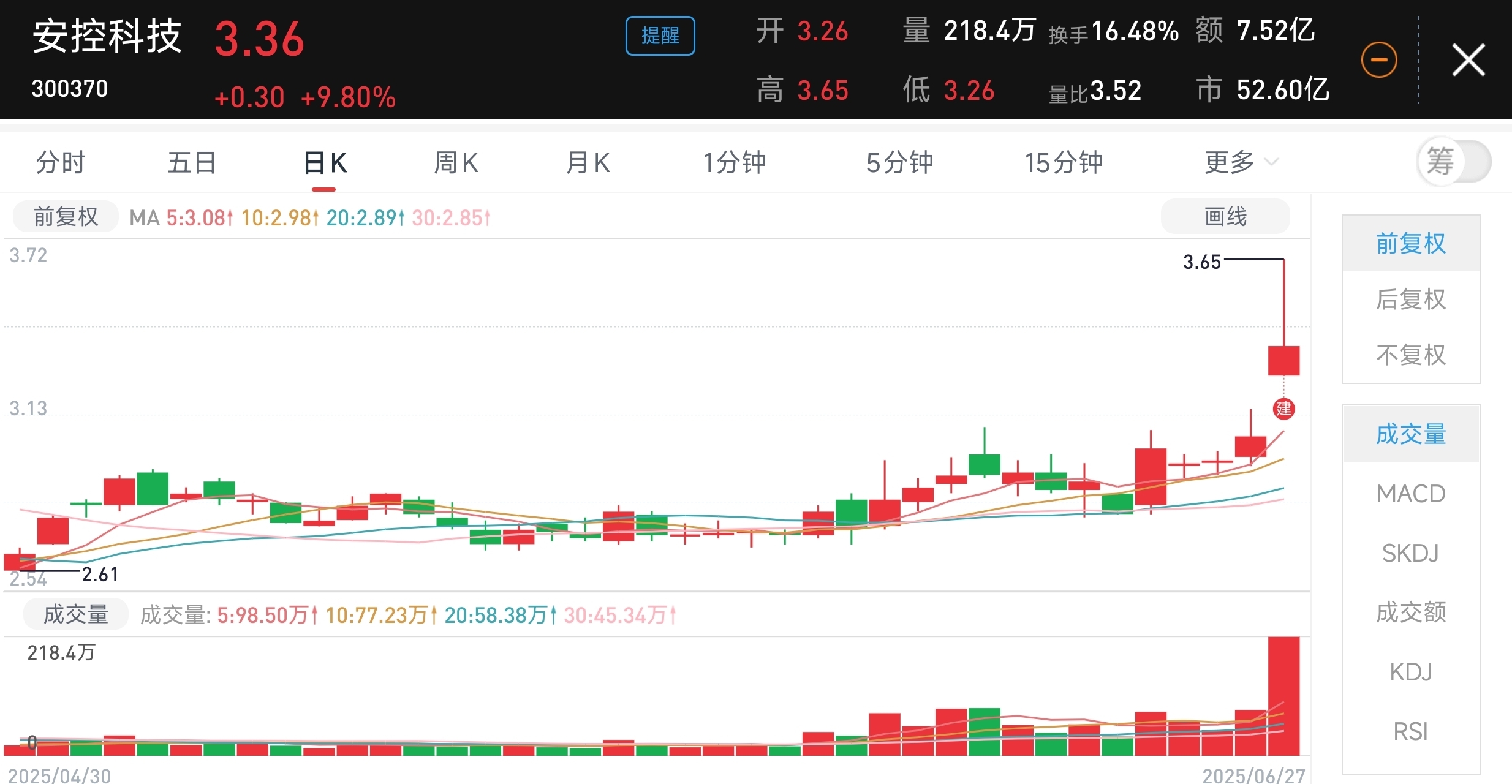Open the 15分钟 chart tab
This screenshot has width=1512, height=784.
1064,163
